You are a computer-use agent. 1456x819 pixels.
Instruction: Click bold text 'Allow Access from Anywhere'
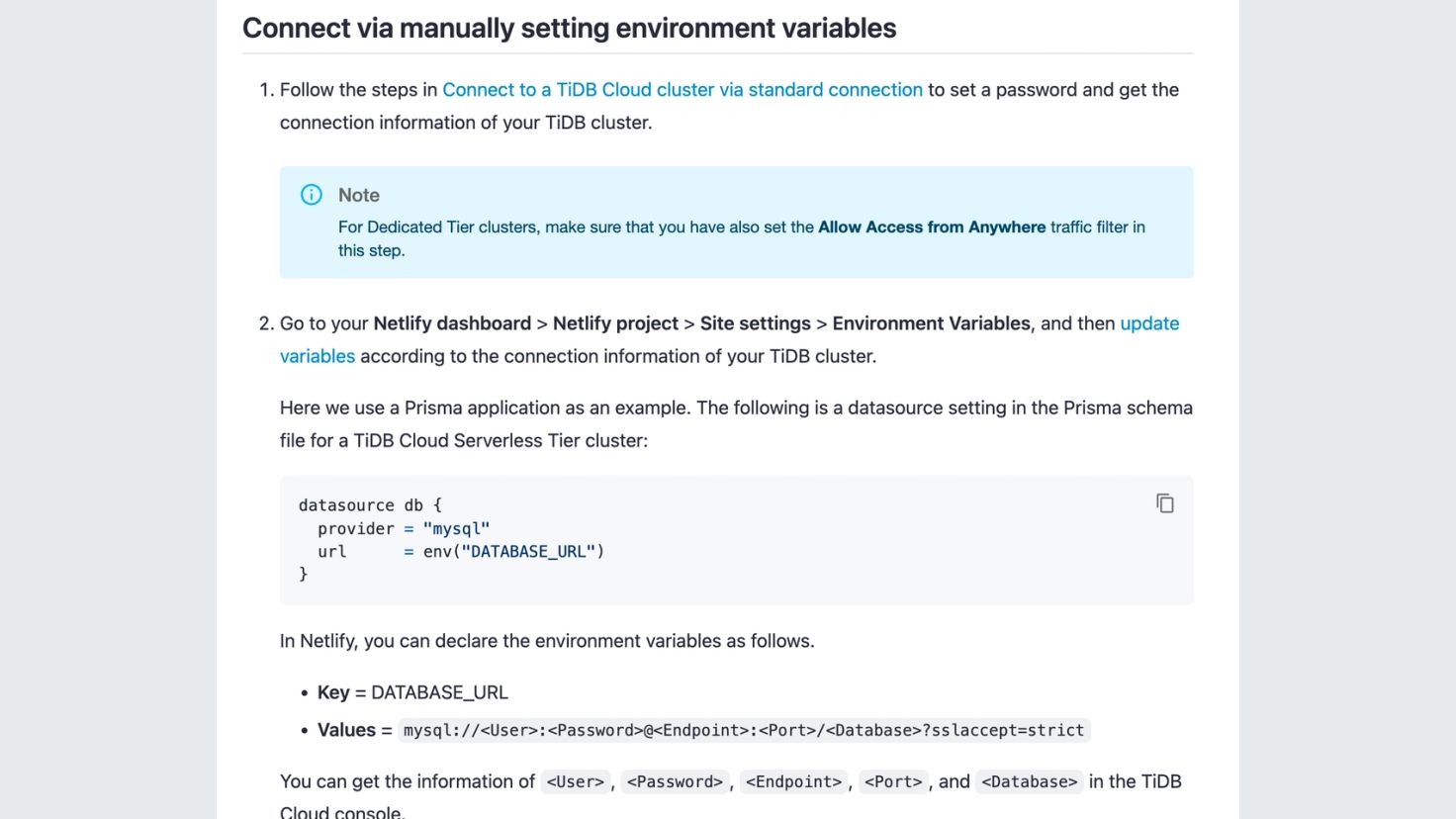point(932,227)
